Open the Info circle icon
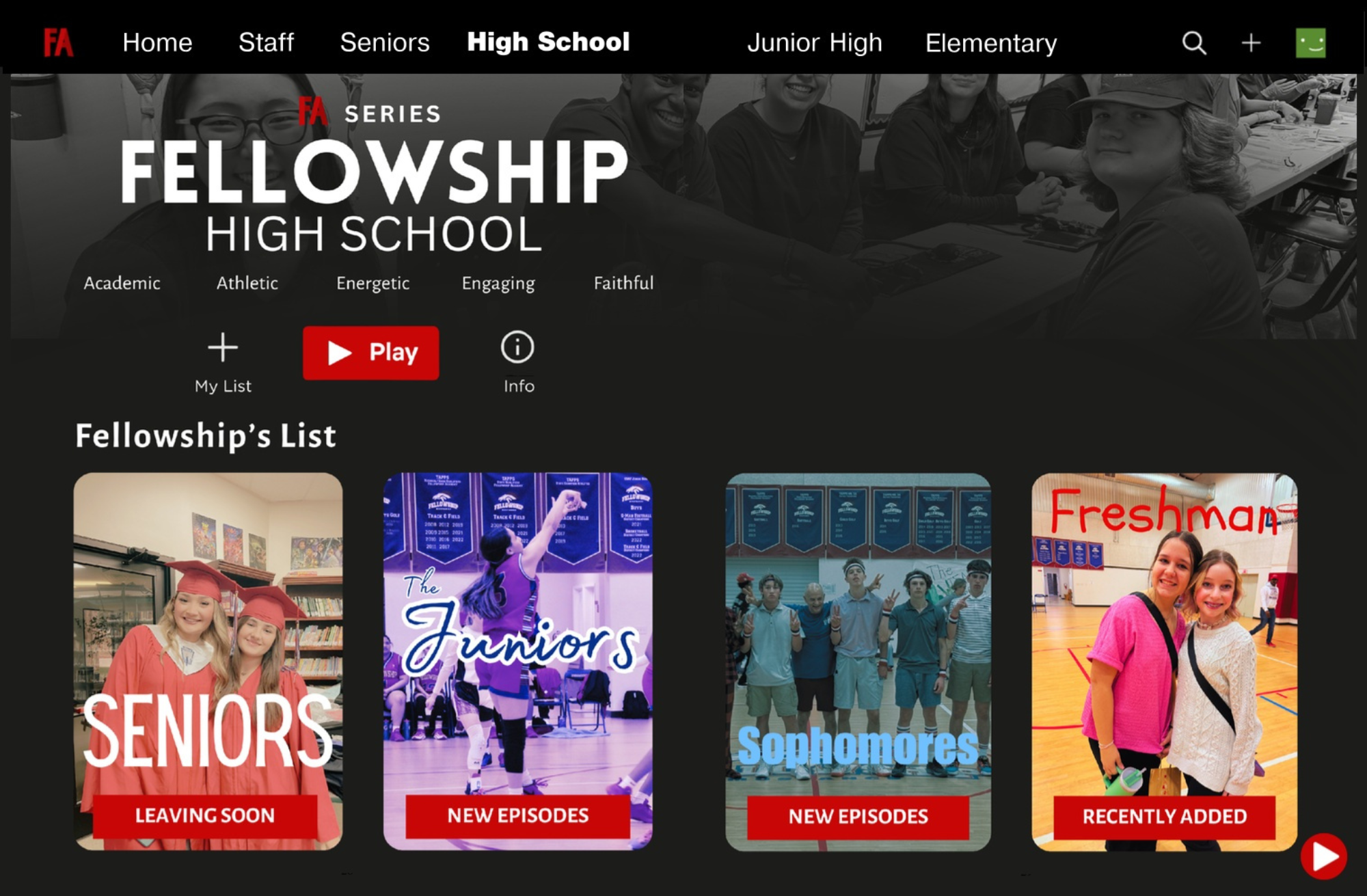 coord(517,347)
